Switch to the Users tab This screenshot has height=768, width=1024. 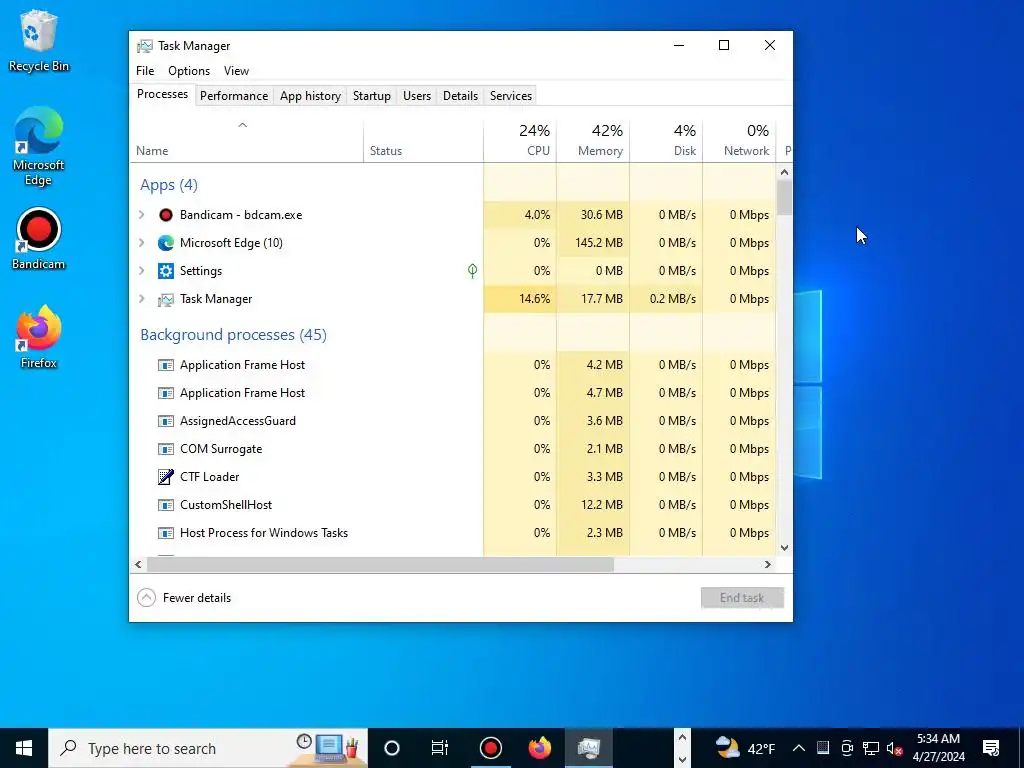[417, 96]
